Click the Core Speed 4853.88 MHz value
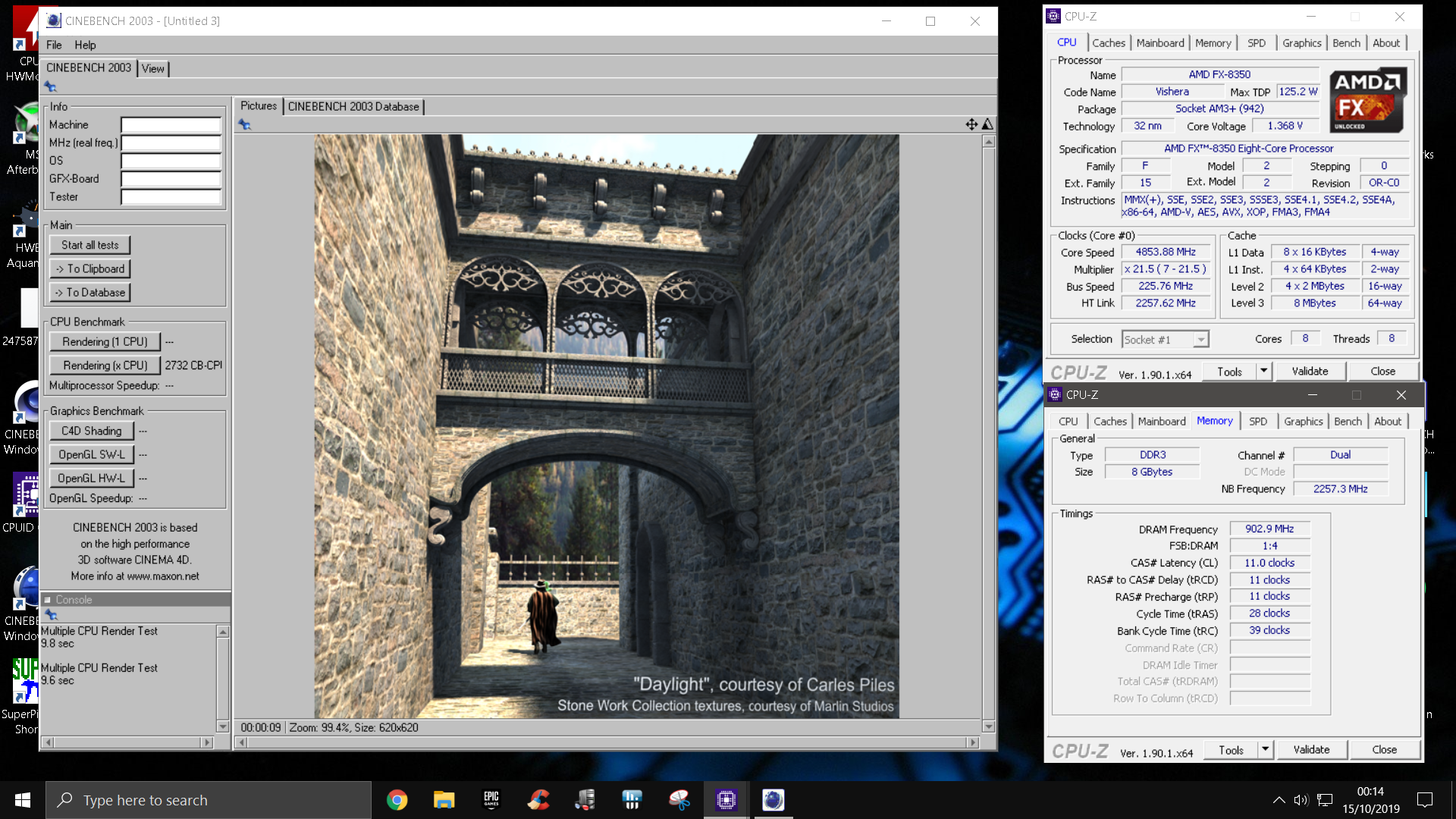 (x=1166, y=252)
